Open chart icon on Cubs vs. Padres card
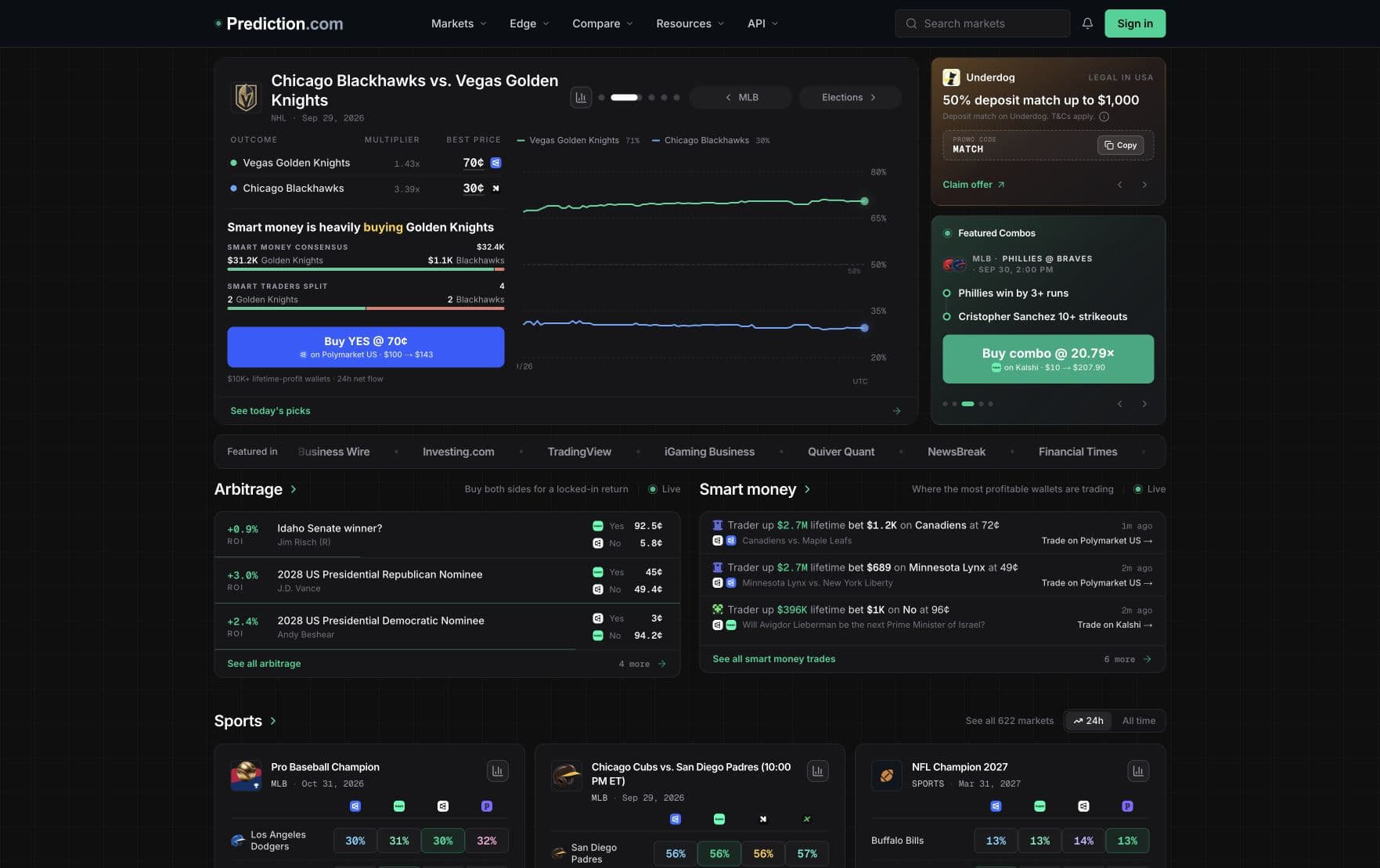This screenshot has height=868, width=1380. point(818,771)
